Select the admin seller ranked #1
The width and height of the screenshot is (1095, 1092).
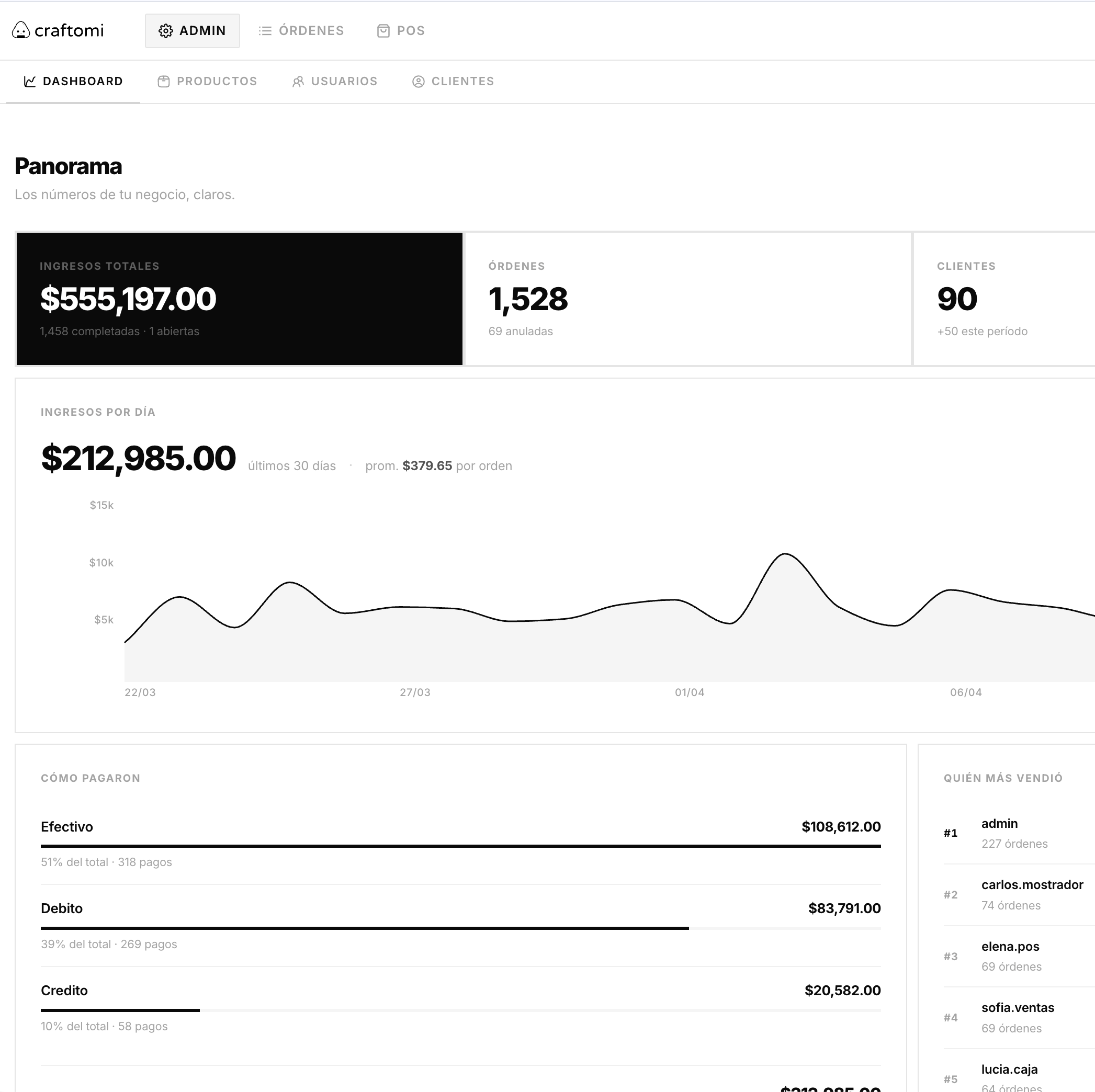(x=1019, y=833)
